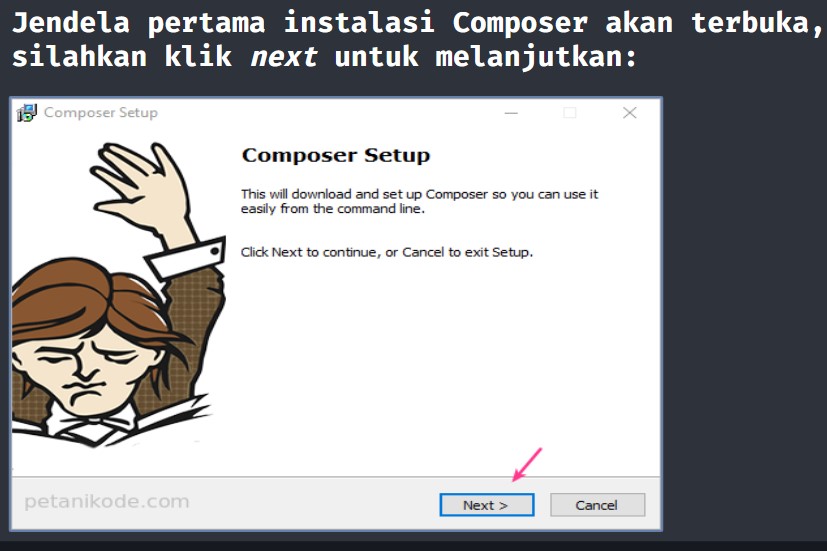Click "Jendela pertama instalasi" caption text
This screenshot has width=827, height=551.
point(223,23)
